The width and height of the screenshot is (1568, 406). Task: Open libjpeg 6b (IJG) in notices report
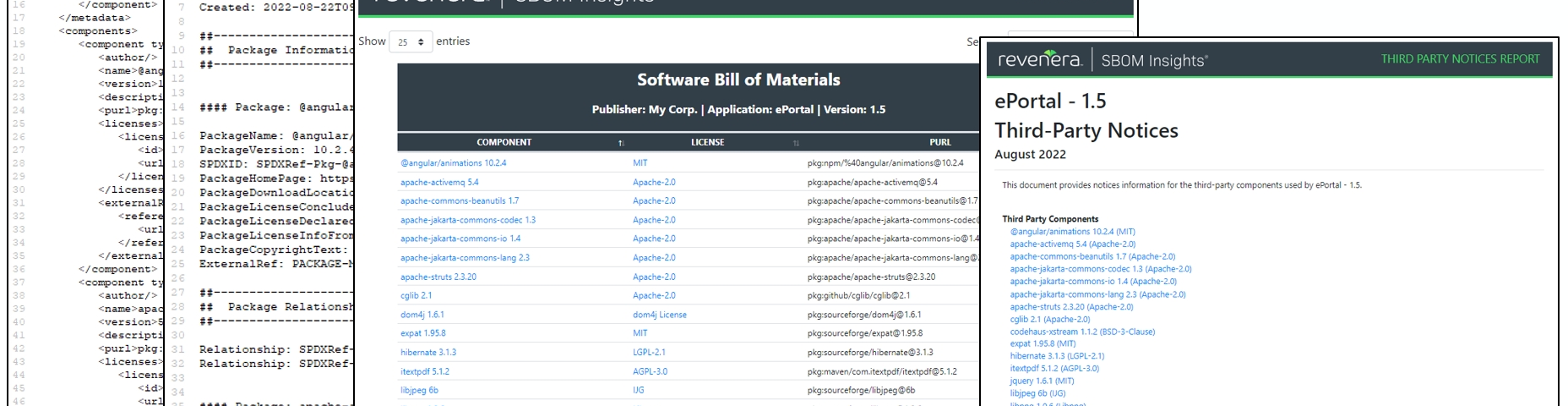click(x=1037, y=393)
